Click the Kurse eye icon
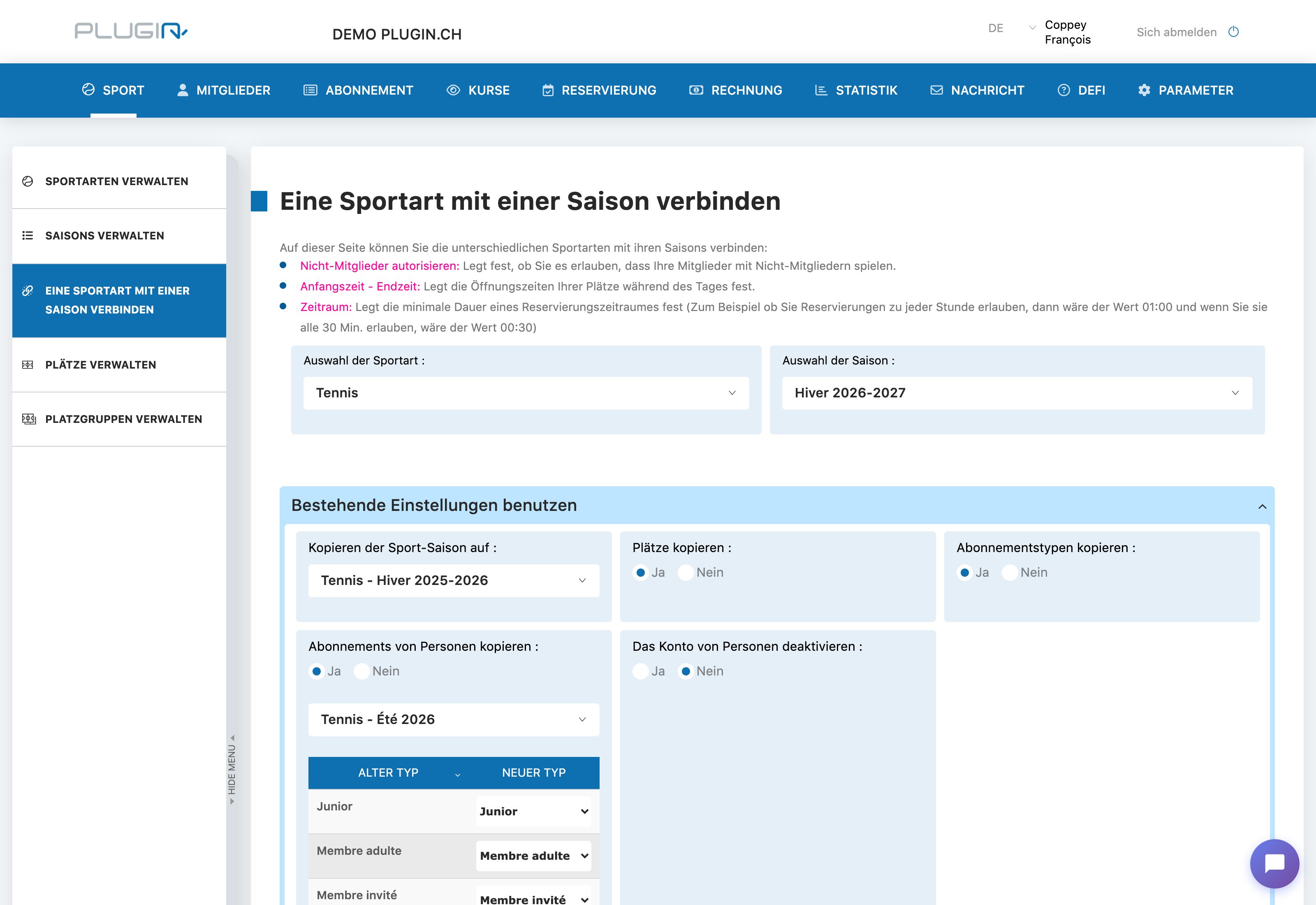This screenshot has width=1316, height=905. 453,90
